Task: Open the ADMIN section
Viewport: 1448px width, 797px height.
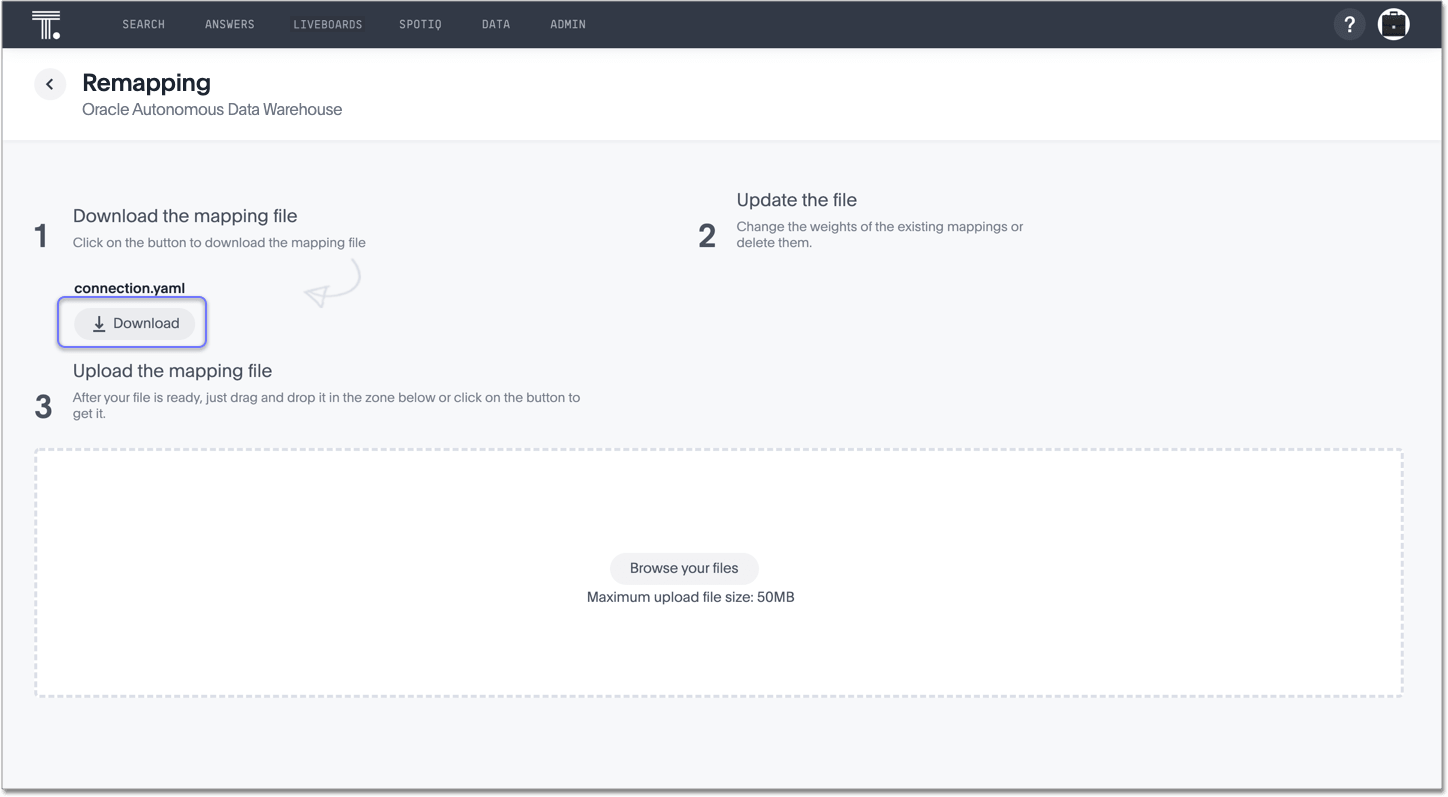Action: (567, 24)
